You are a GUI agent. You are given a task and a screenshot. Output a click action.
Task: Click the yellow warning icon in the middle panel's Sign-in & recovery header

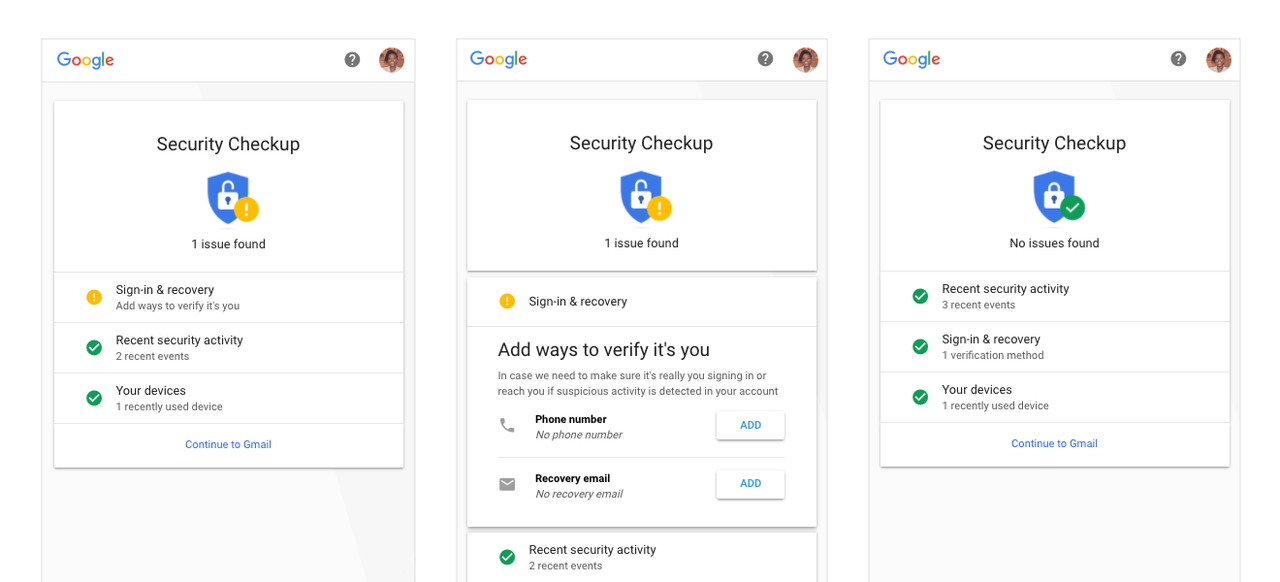[x=507, y=301]
